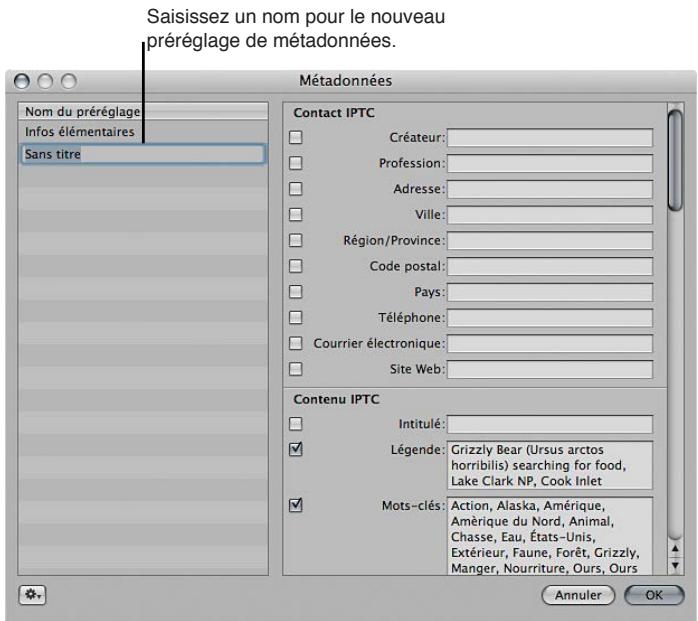The width and height of the screenshot is (698, 621).
Task: Click the Profession text field
Action: pyautogui.click(x=550, y=163)
